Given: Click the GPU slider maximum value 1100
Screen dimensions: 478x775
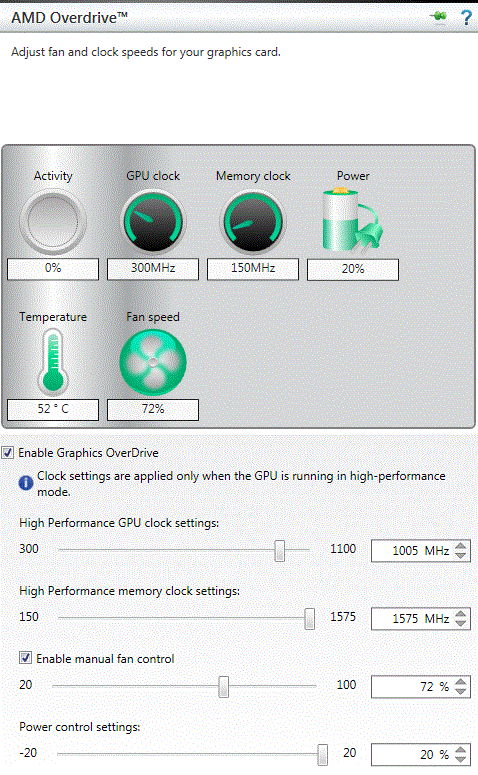Looking at the screenshot, I should coord(343,549).
